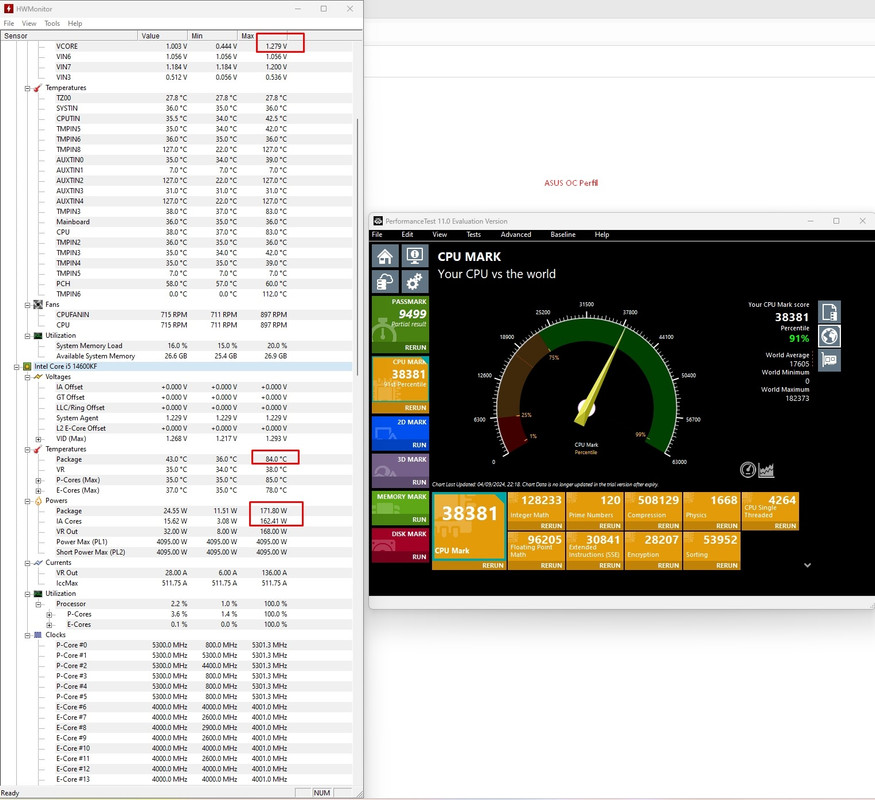Run the 2D MARK test
Viewport: 875px width, 800px height.
pos(419,445)
